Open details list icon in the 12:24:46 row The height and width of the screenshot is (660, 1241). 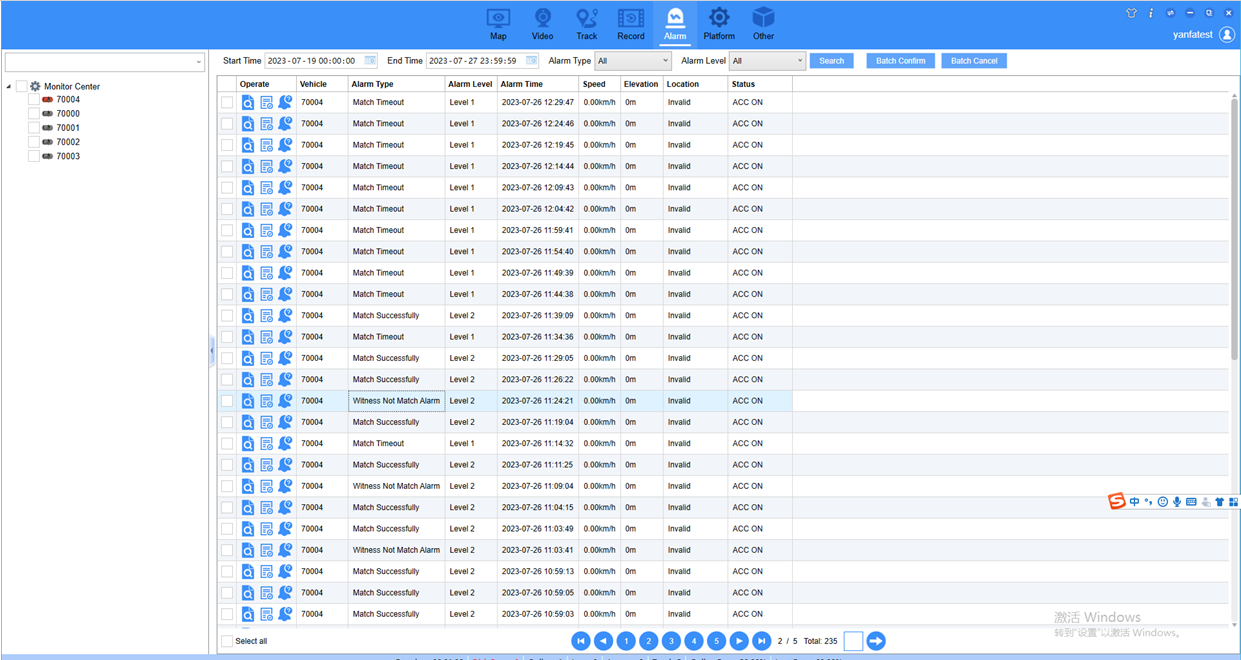[267, 124]
